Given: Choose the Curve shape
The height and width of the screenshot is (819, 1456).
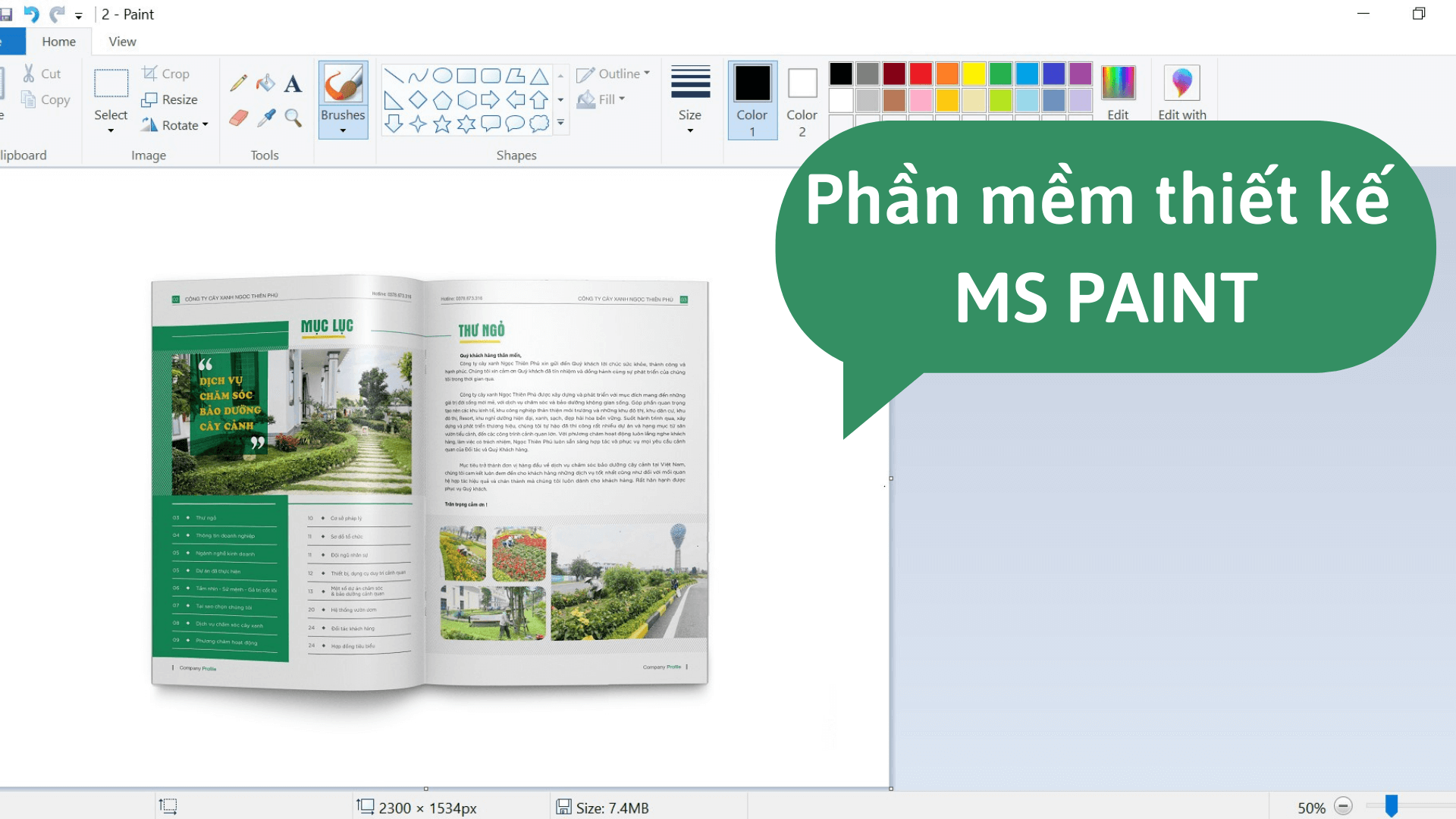Looking at the screenshot, I should pyautogui.click(x=418, y=76).
